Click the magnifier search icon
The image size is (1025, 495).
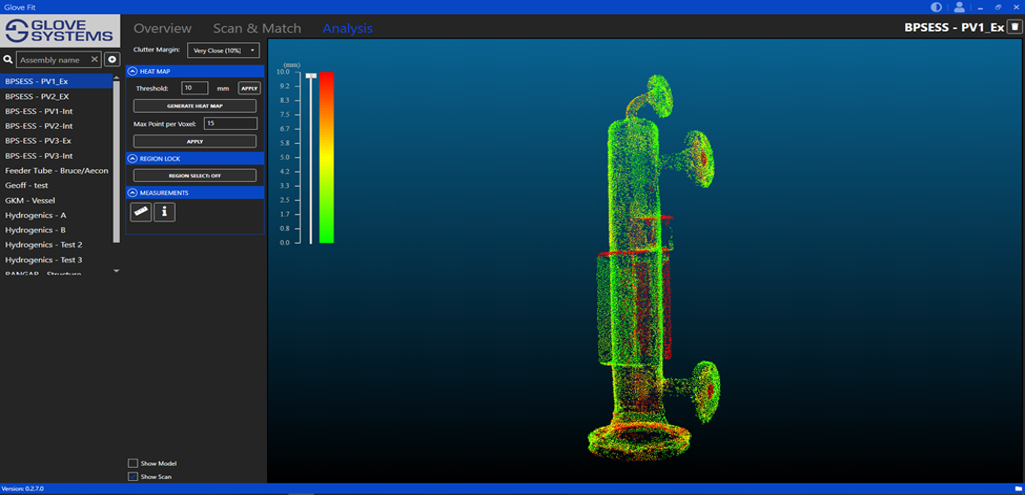click(8, 60)
